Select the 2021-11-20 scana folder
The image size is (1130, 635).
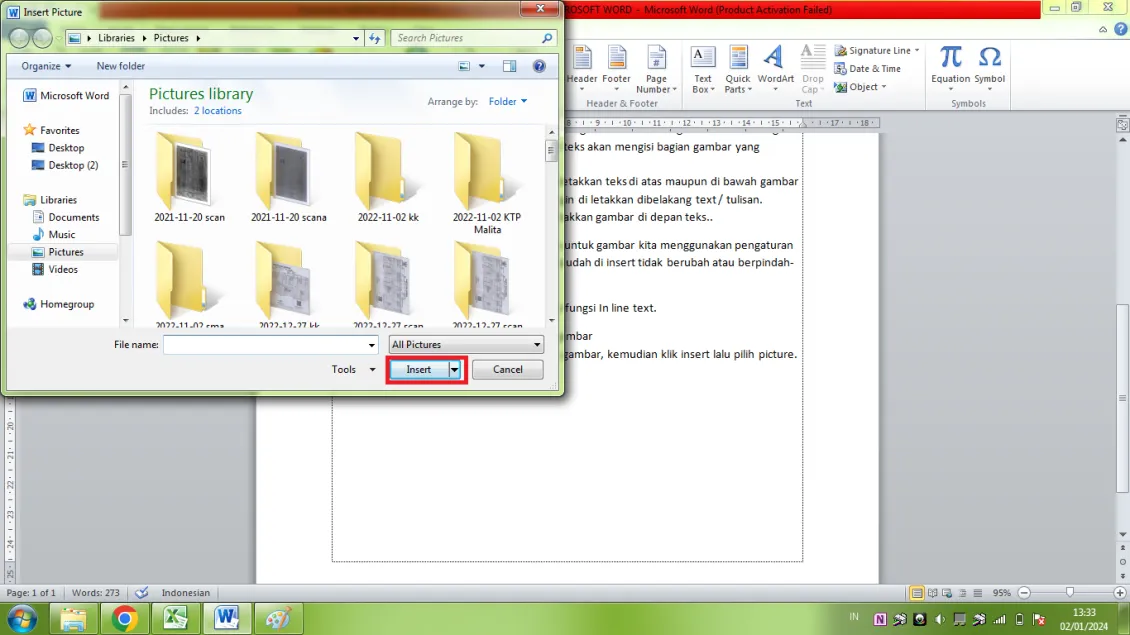[288, 177]
